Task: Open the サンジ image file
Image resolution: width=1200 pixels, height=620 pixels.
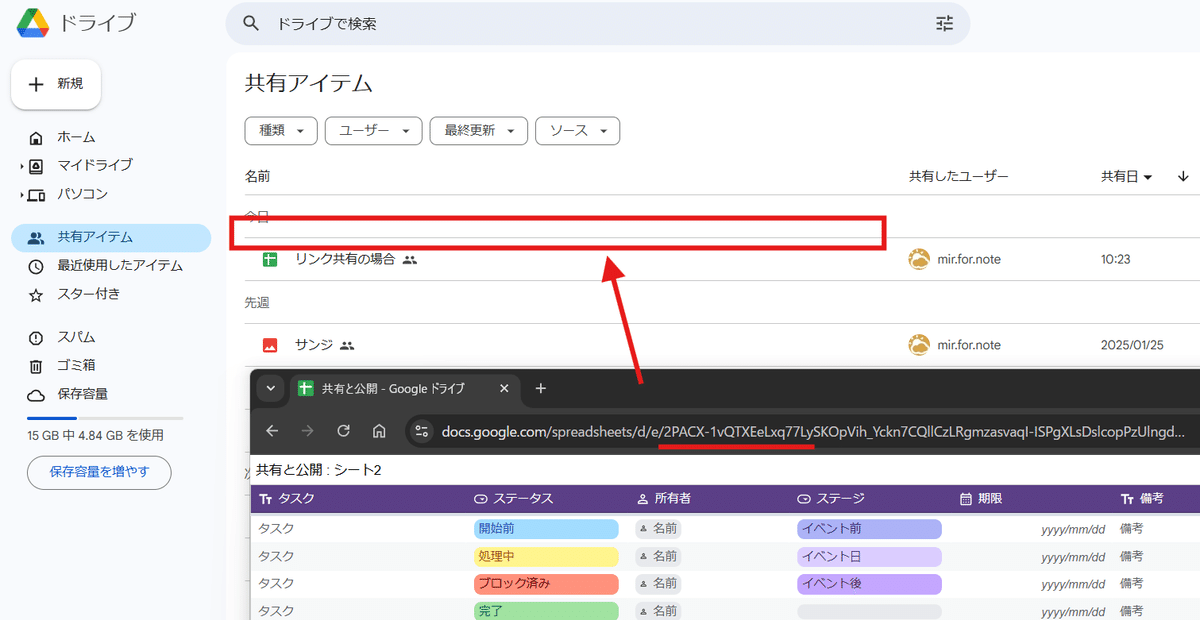Action: (313, 344)
